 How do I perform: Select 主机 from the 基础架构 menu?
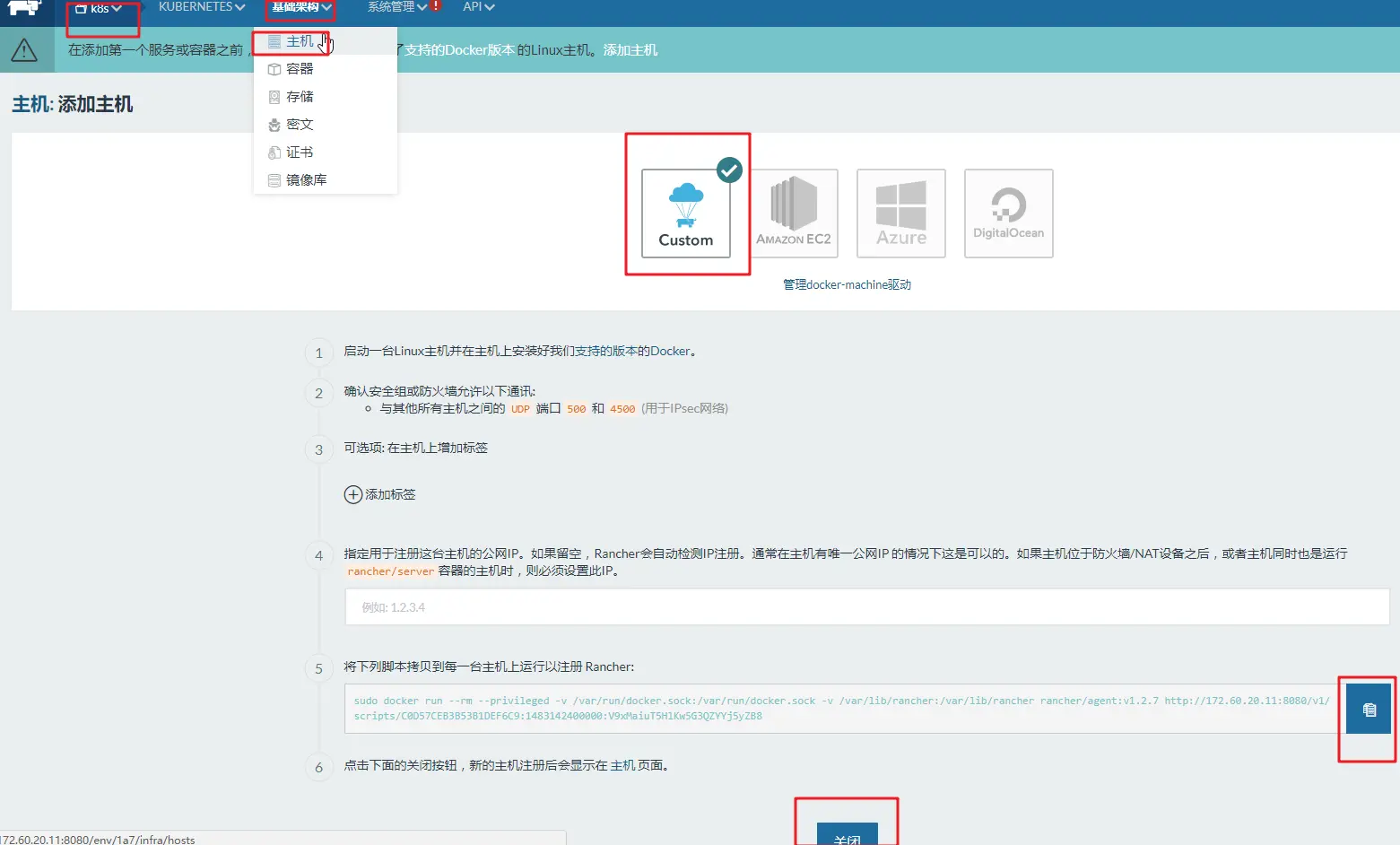298,40
